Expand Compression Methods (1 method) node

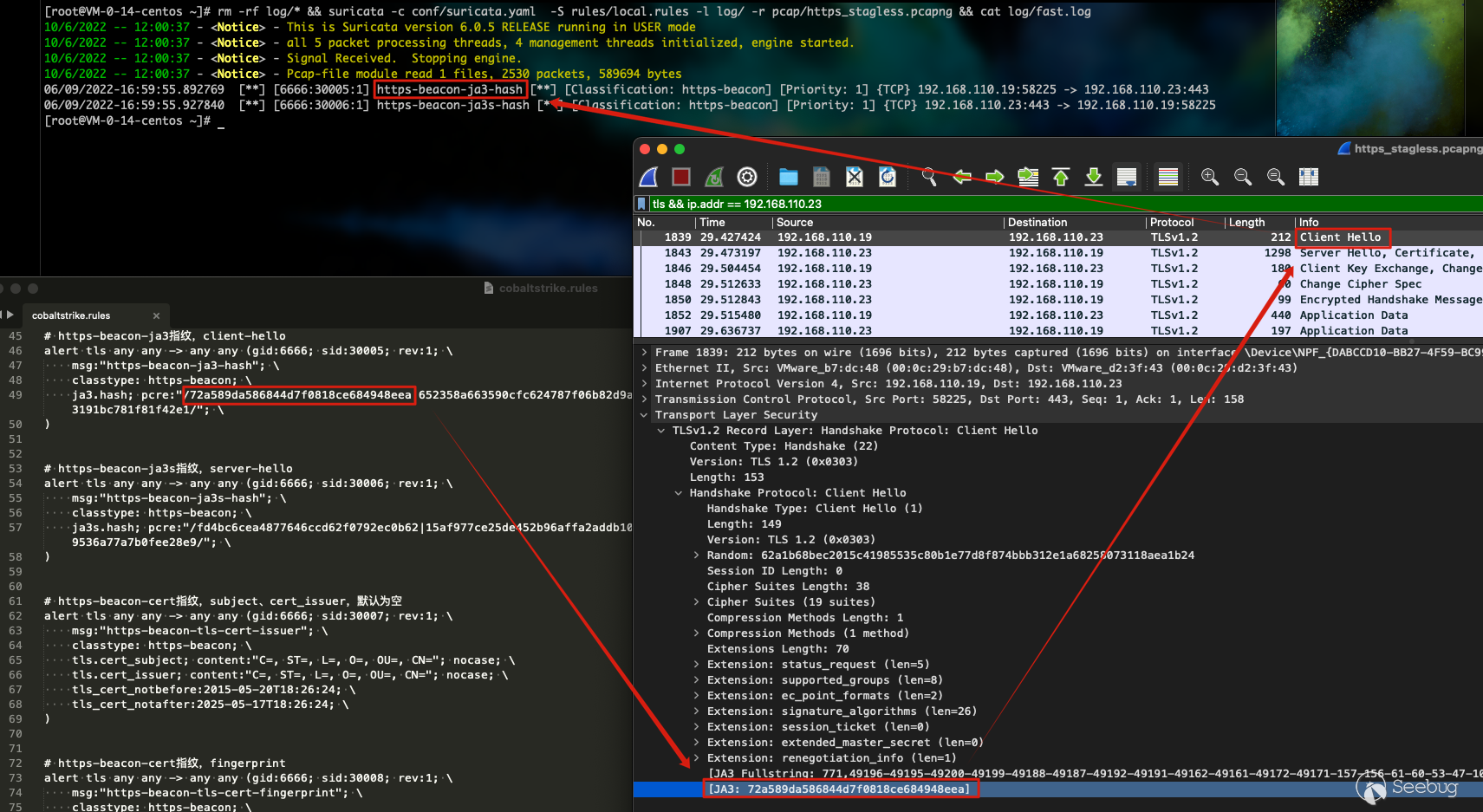coord(696,633)
